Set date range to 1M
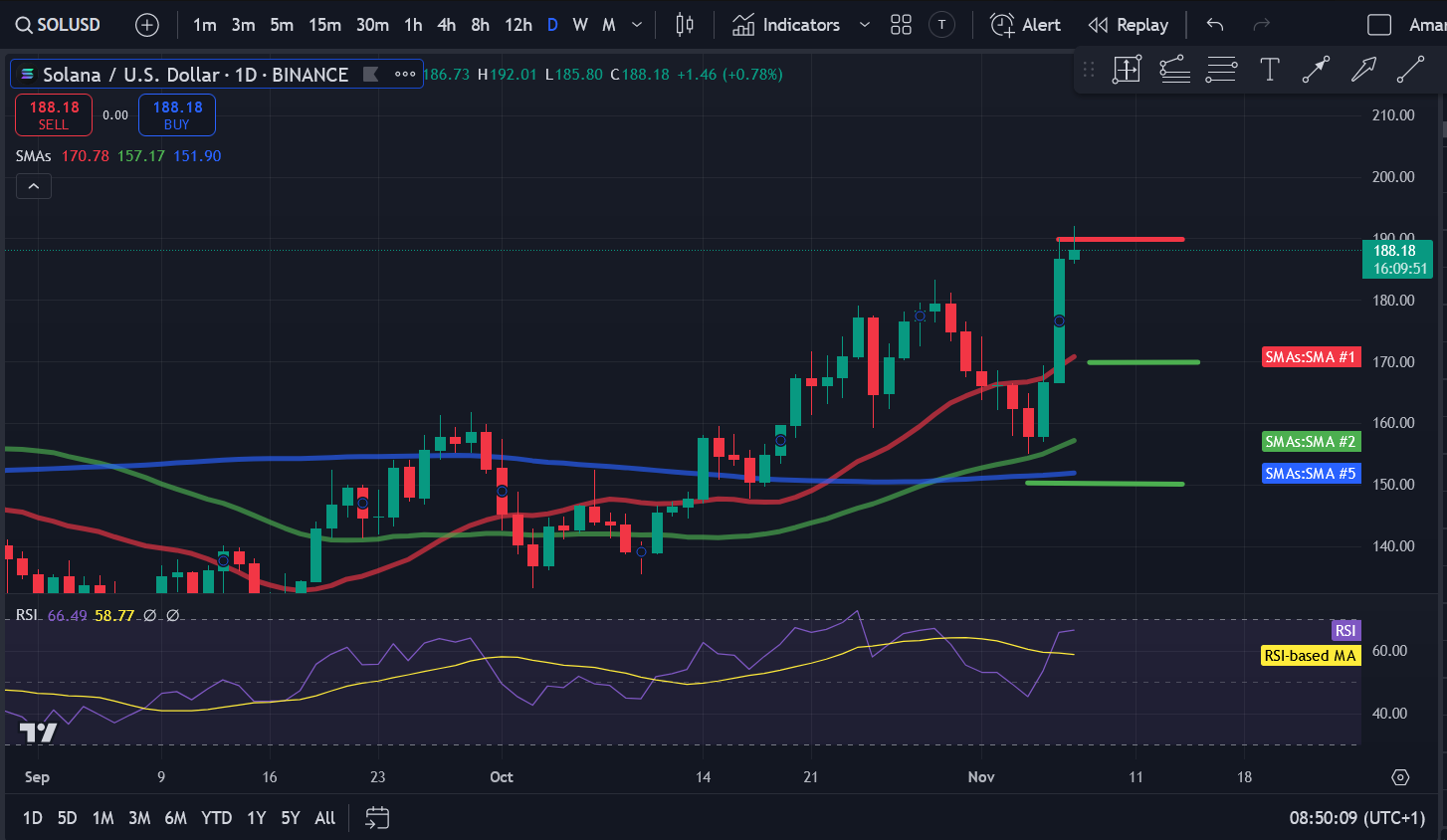Screen dimensions: 1447x840 (x=103, y=818)
